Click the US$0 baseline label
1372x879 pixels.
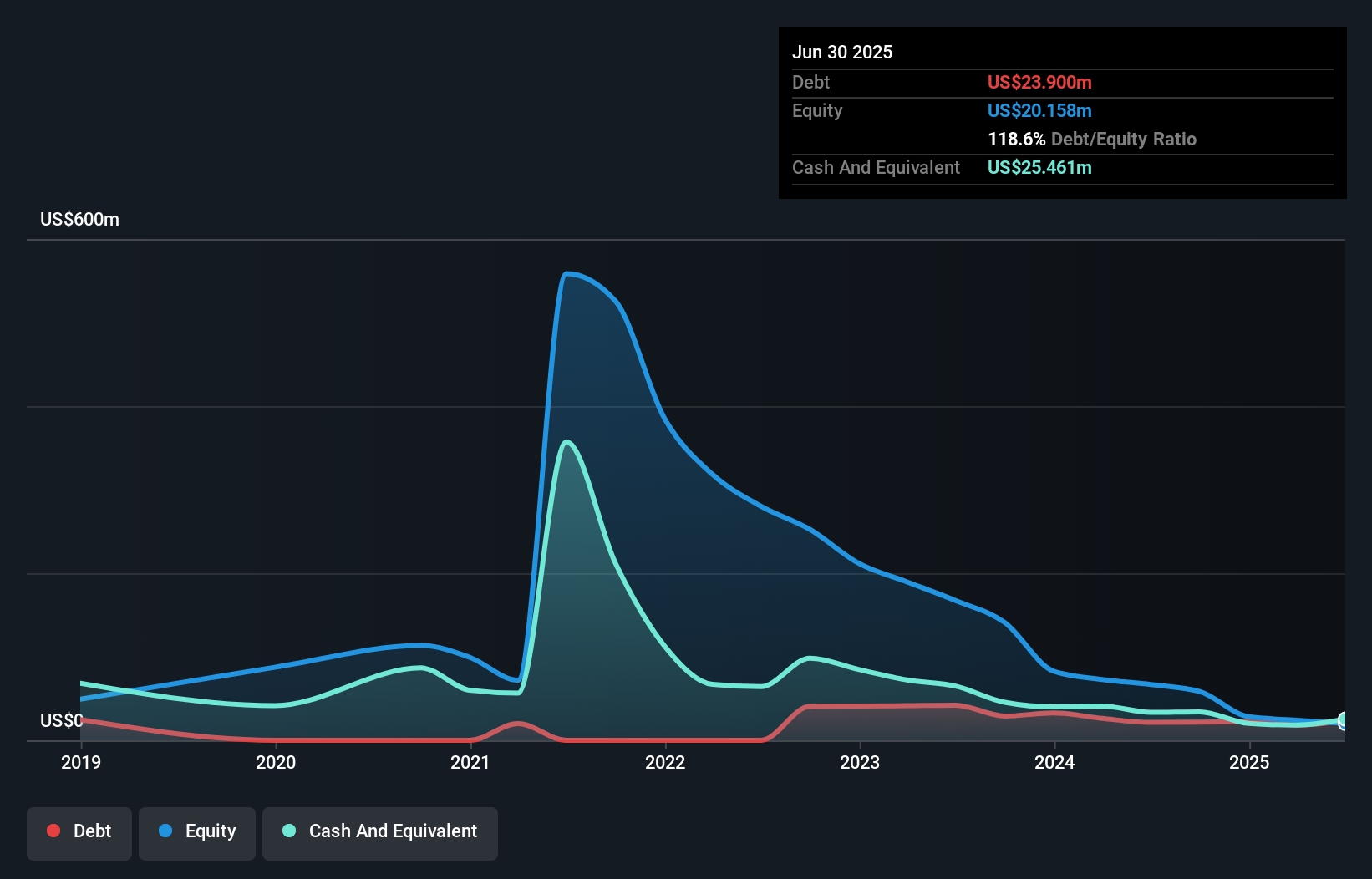coord(62,720)
